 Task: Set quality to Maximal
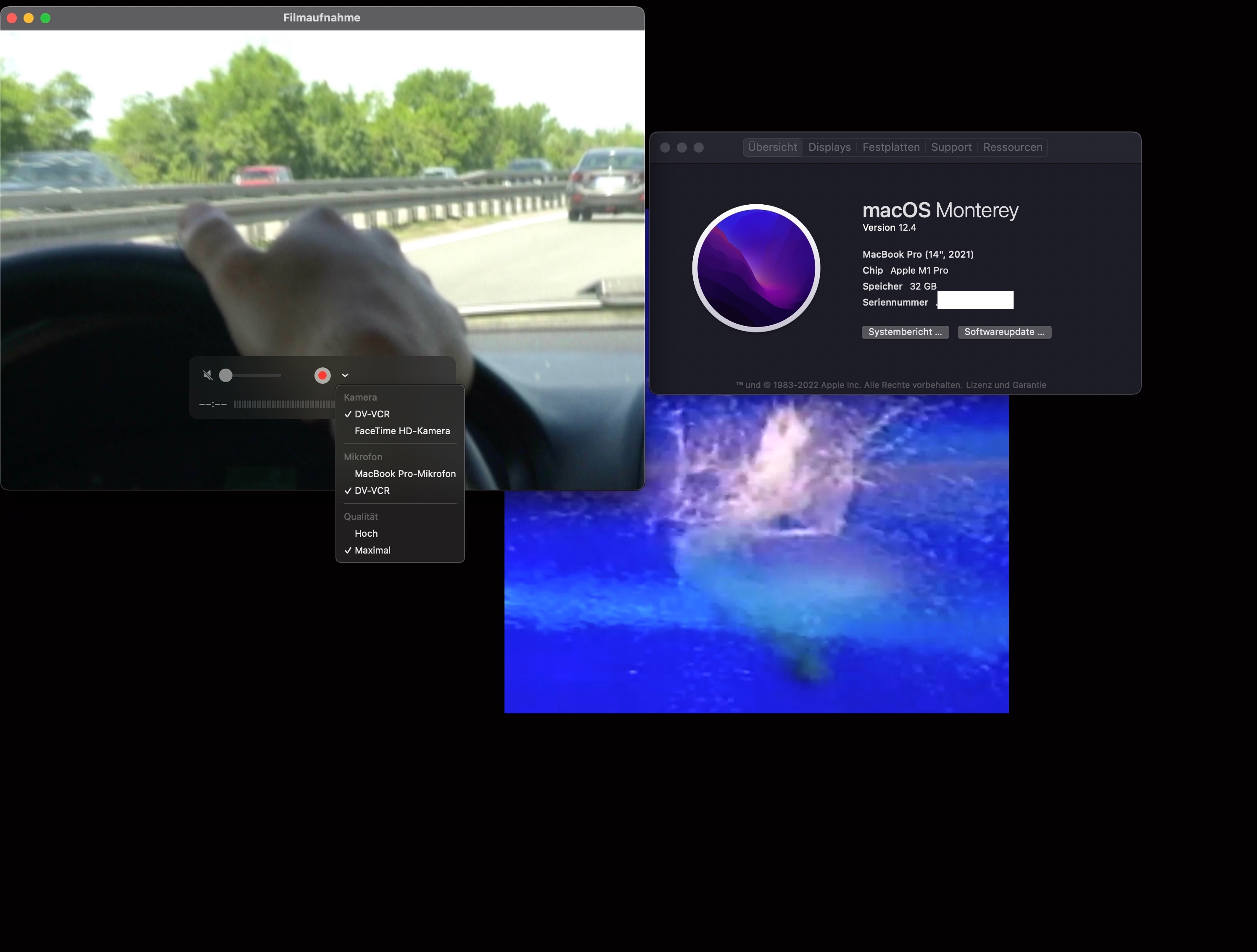tap(372, 551)
